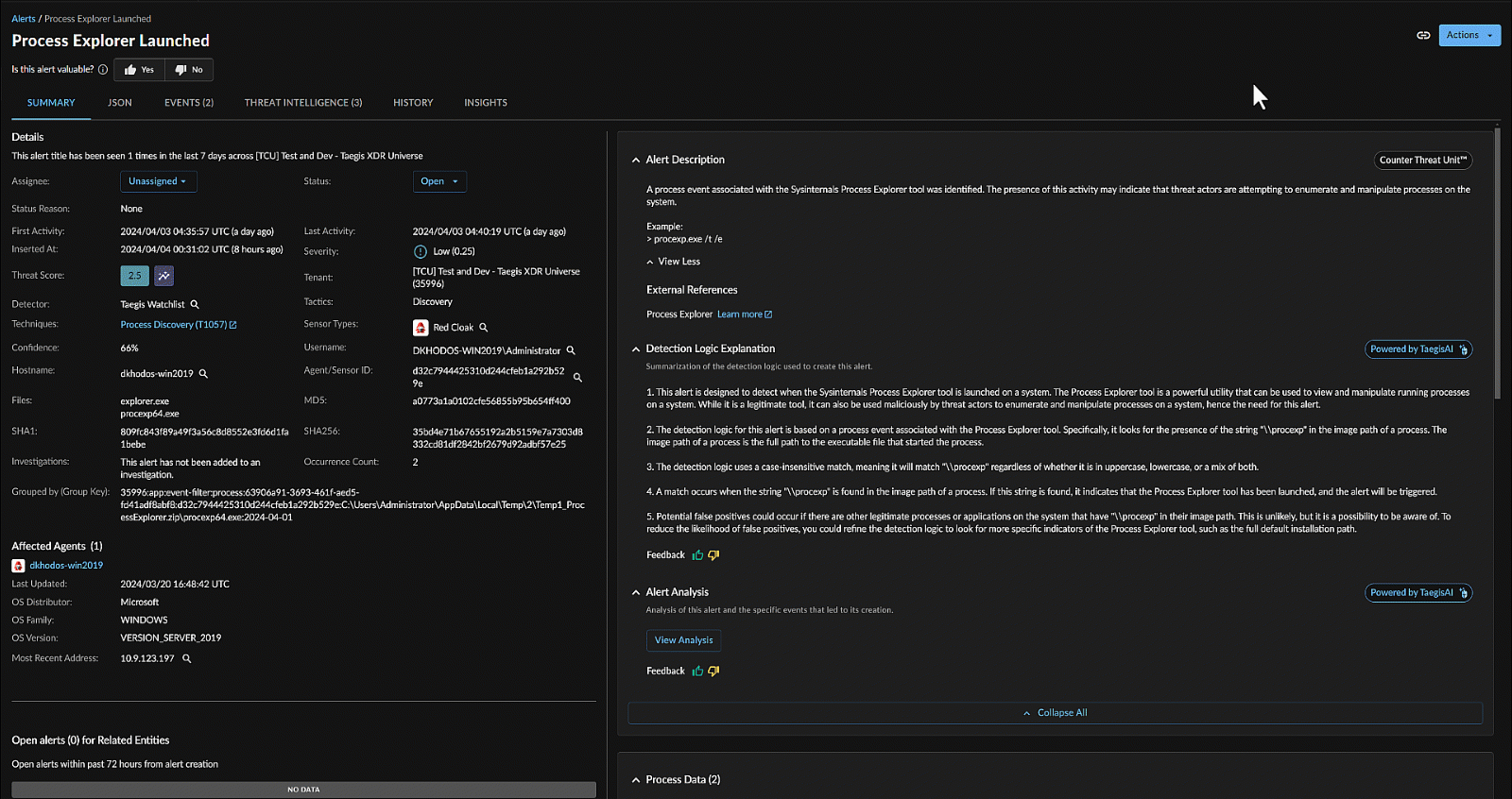Screen dimensions: 1512x799
Task: Collapse description with View Less
Action: [674, 262]
